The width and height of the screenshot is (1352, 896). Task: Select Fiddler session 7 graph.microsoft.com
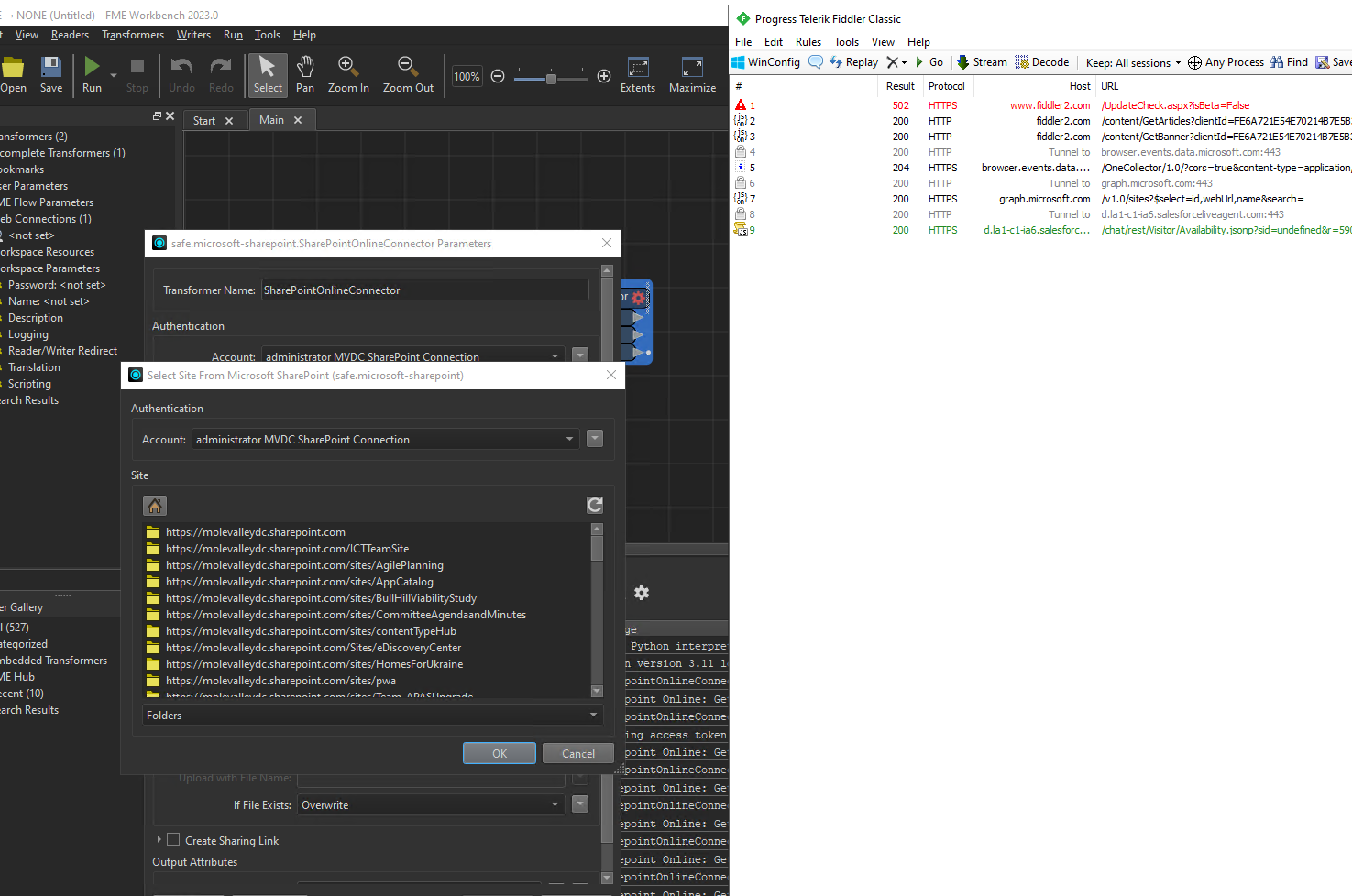[x=1042, y=199]
